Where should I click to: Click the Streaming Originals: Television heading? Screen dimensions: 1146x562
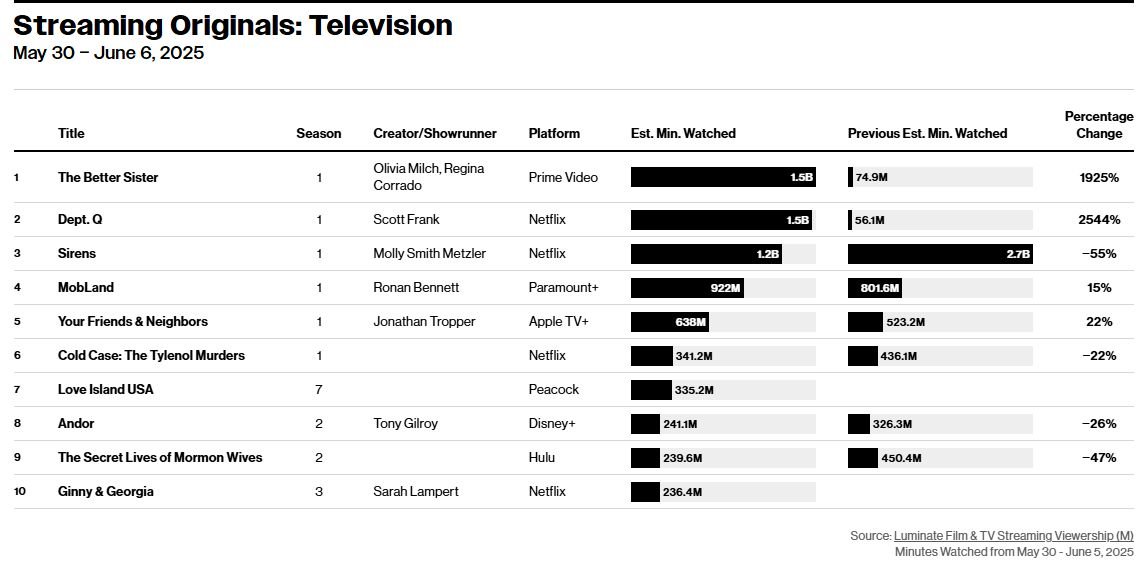[233, 25]
